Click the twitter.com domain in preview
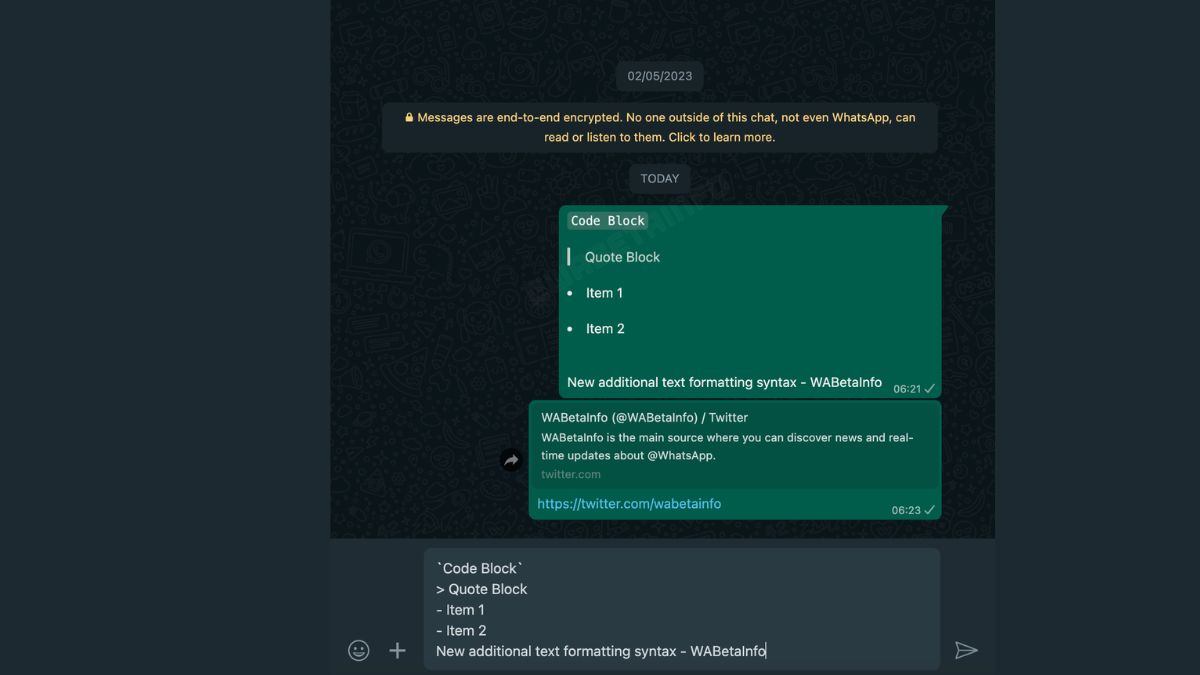1200x675 pixels. pos(571,474)
